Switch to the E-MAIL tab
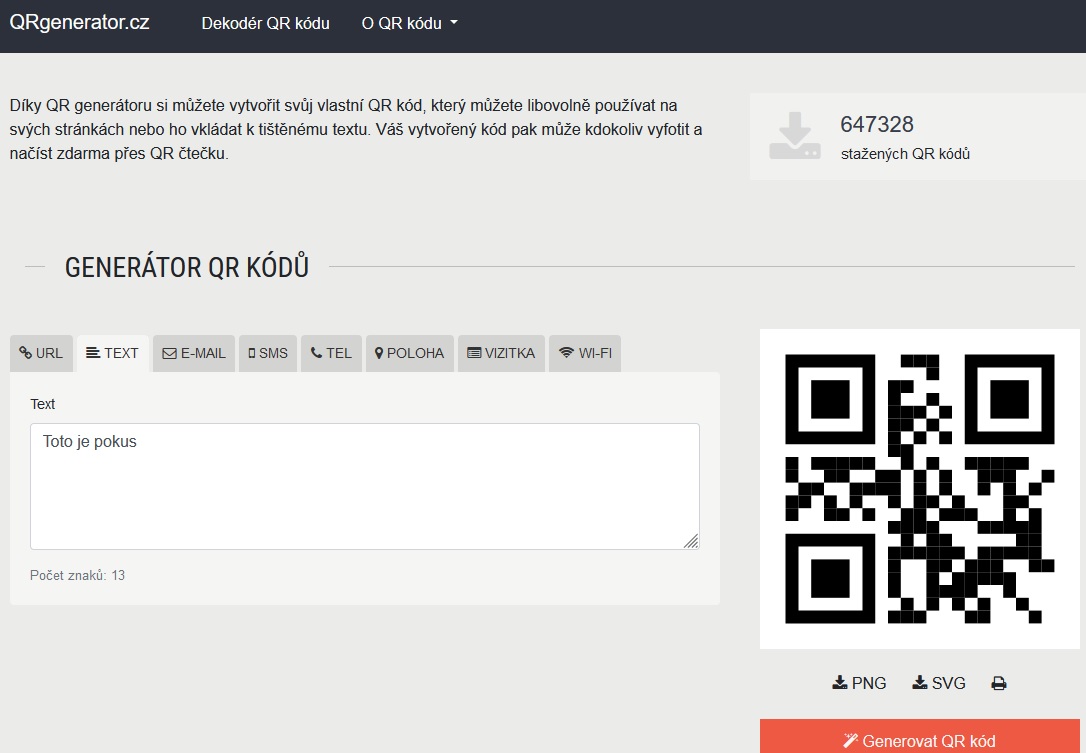The height and width of the screenshot is (753, 1086). [x=194, y=353]
